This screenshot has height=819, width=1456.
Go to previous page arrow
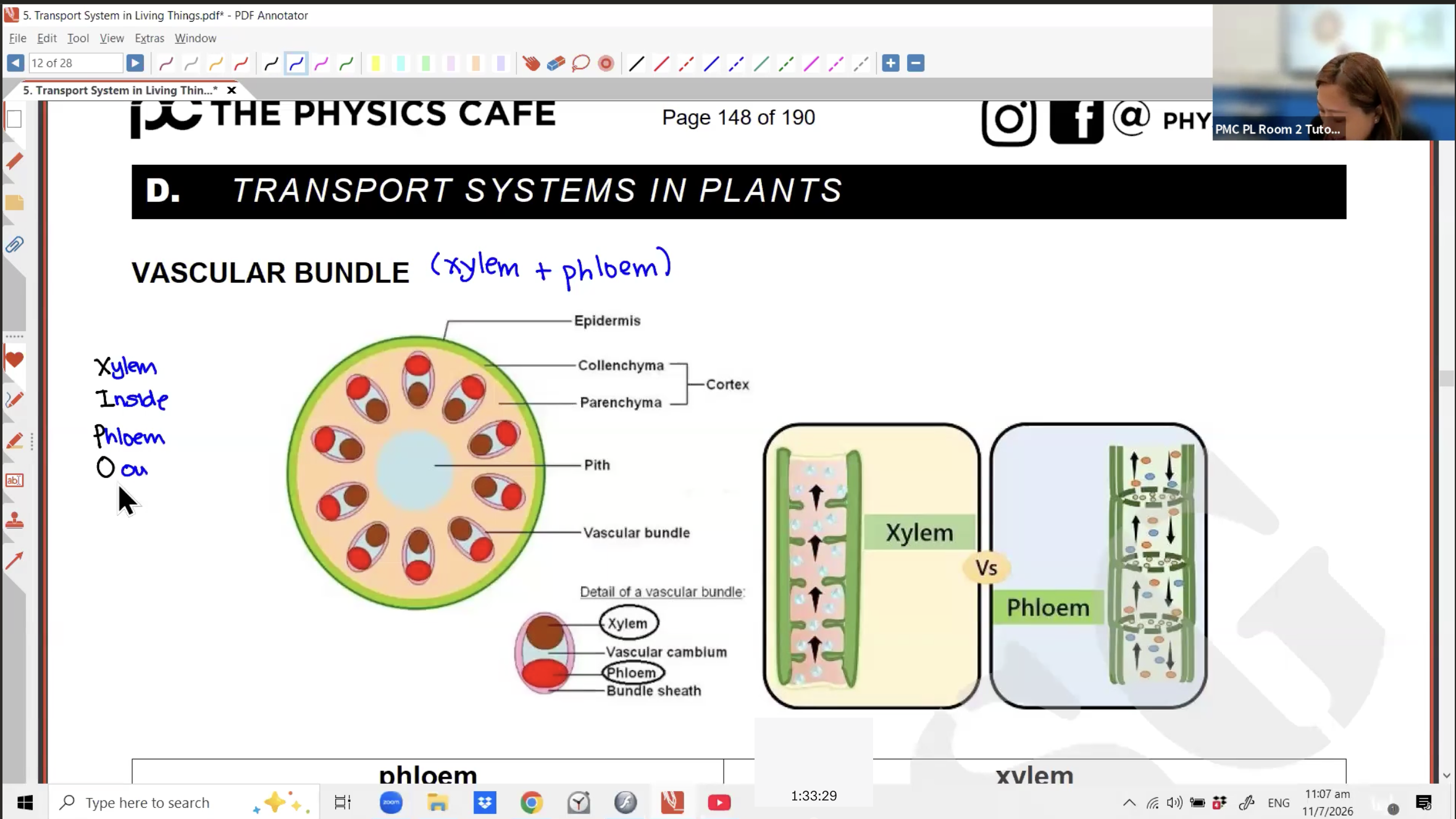(x=15, y=63)
